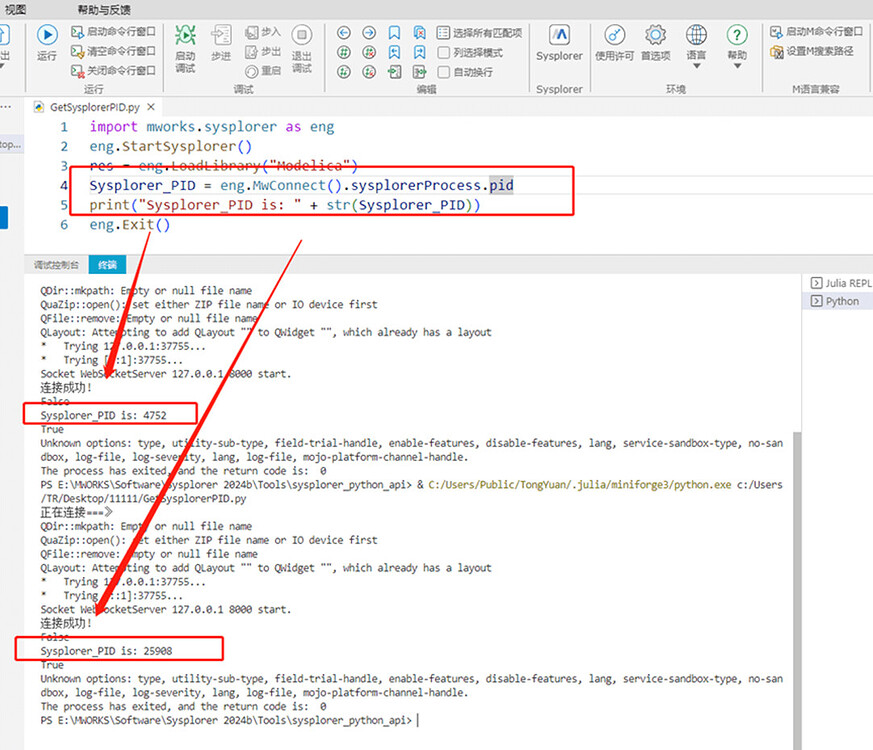This screenshot has height=750, width=873.
Task: Open 首选项 preferences gear icon
Action: pyautogui.click(x=655, y=35)
